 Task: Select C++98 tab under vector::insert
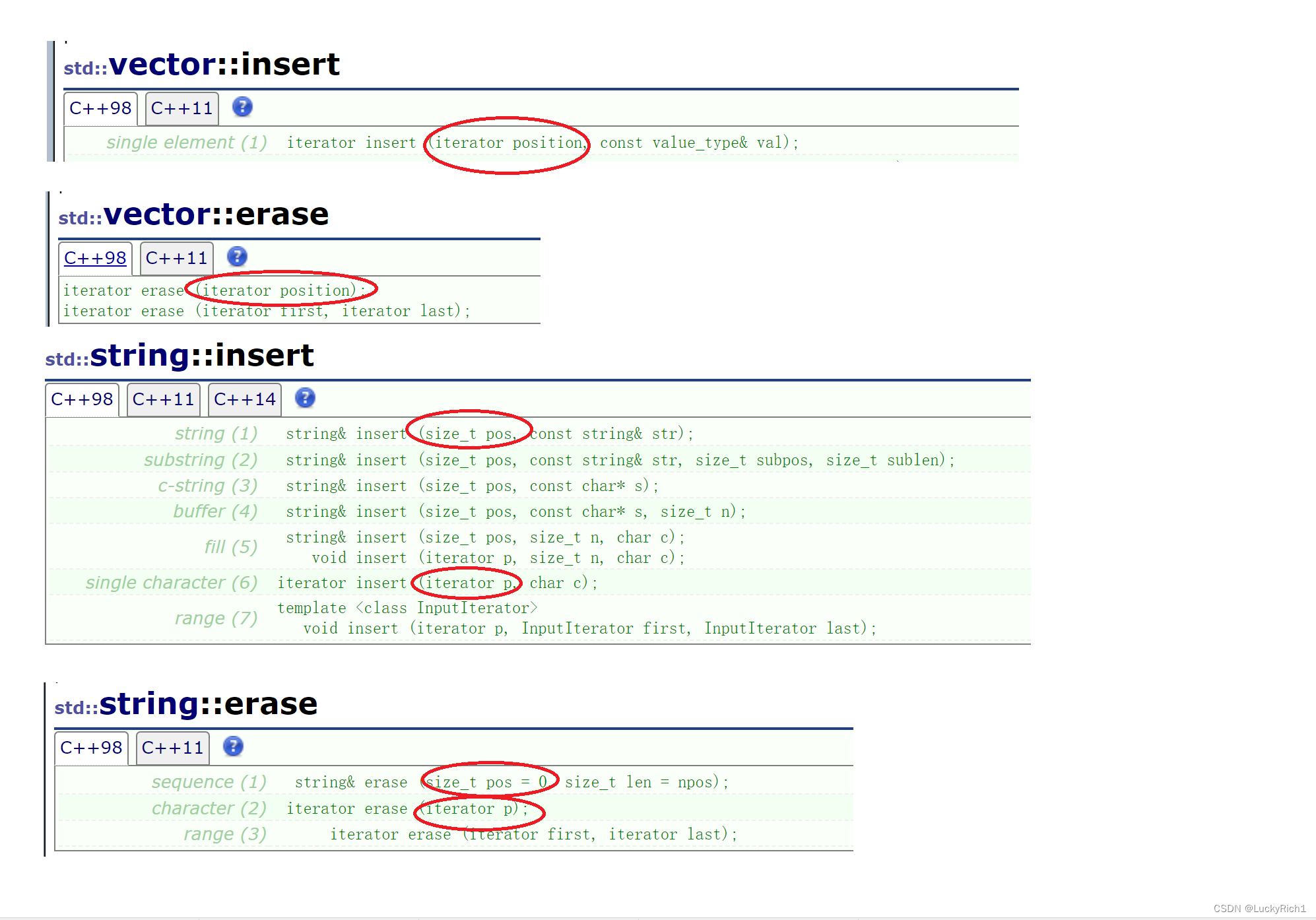100,109
